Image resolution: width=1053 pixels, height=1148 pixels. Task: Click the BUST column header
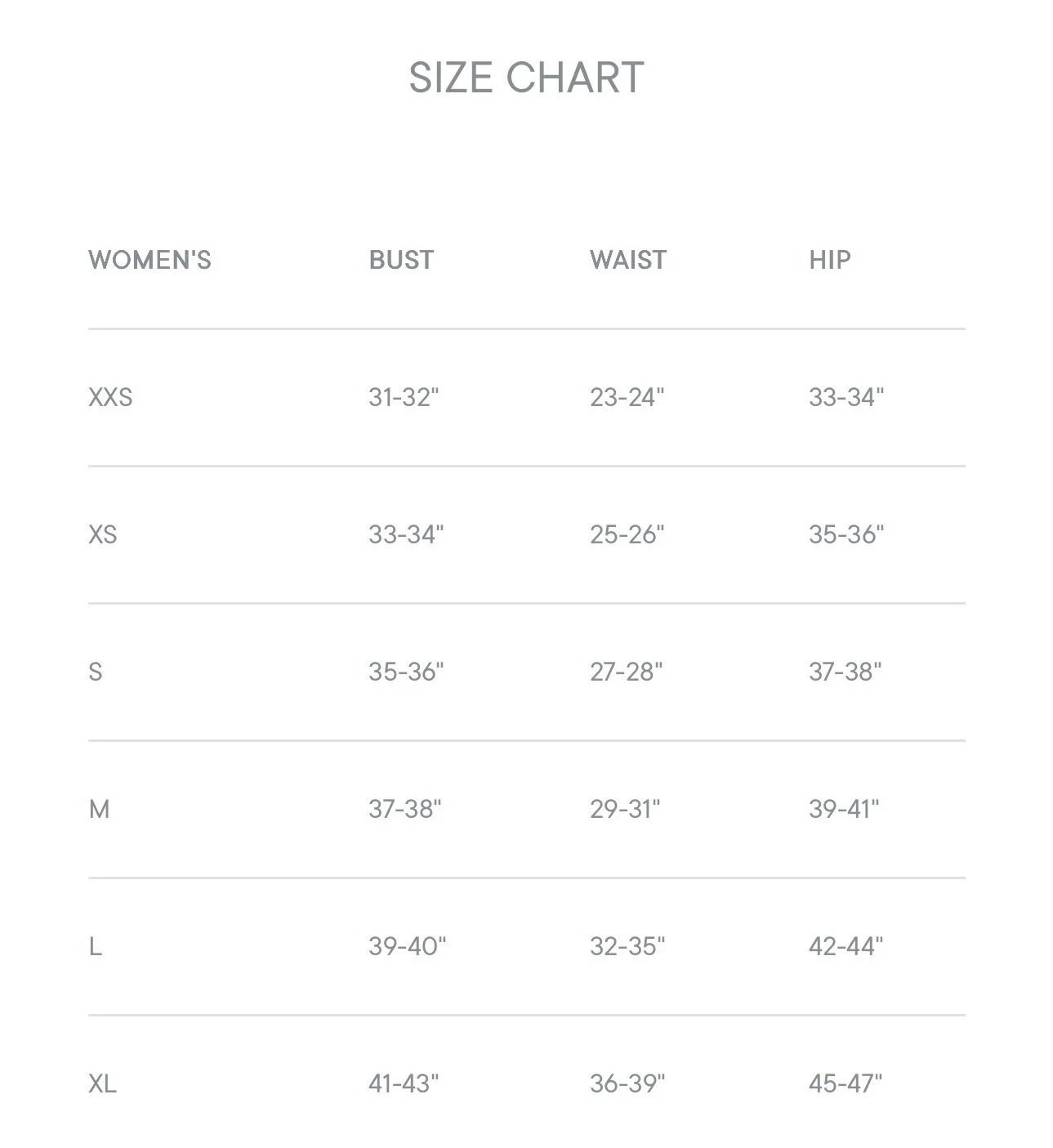click(401, 260)
